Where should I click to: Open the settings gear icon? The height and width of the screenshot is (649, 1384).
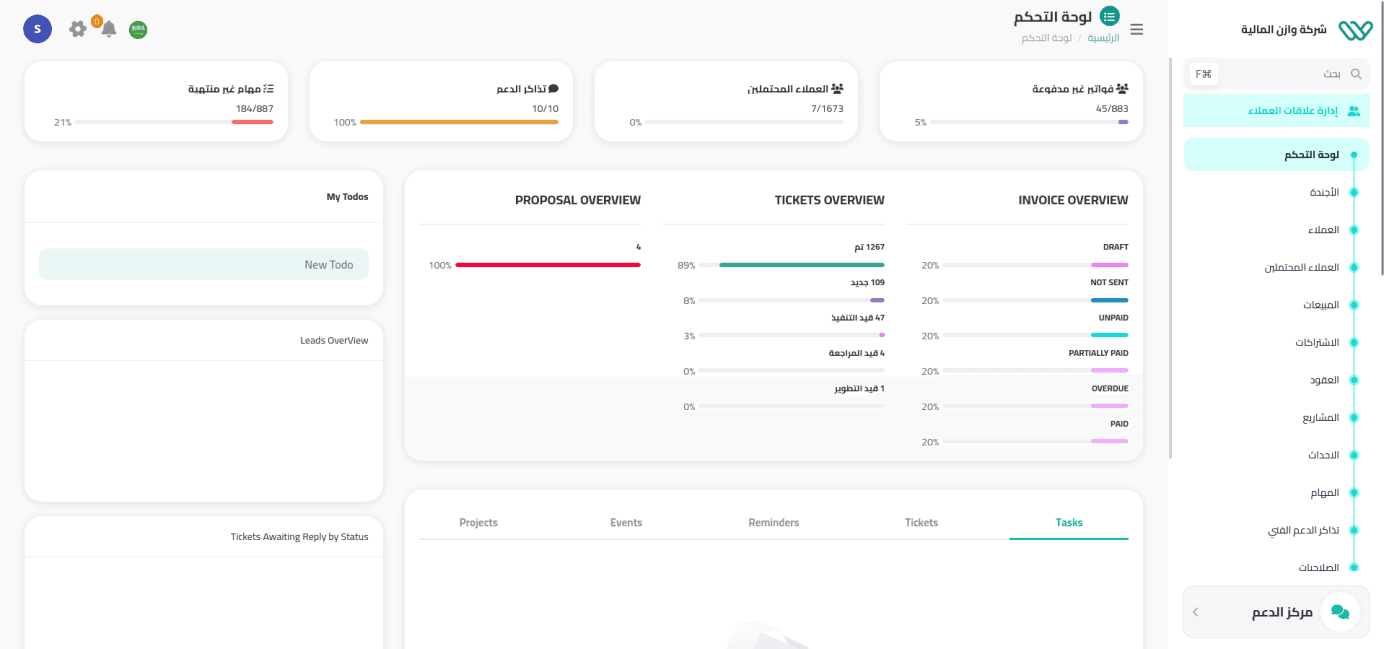pos(78,29)
